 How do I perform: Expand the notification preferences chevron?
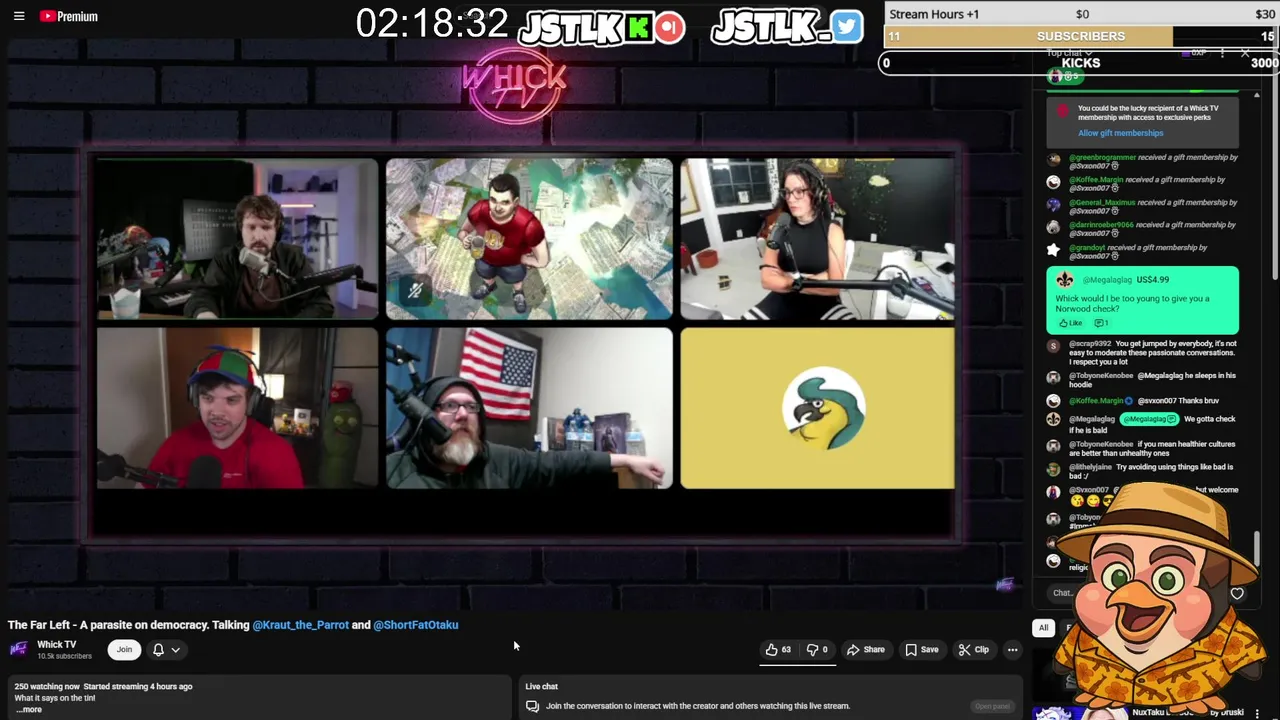tap(176, 650)
